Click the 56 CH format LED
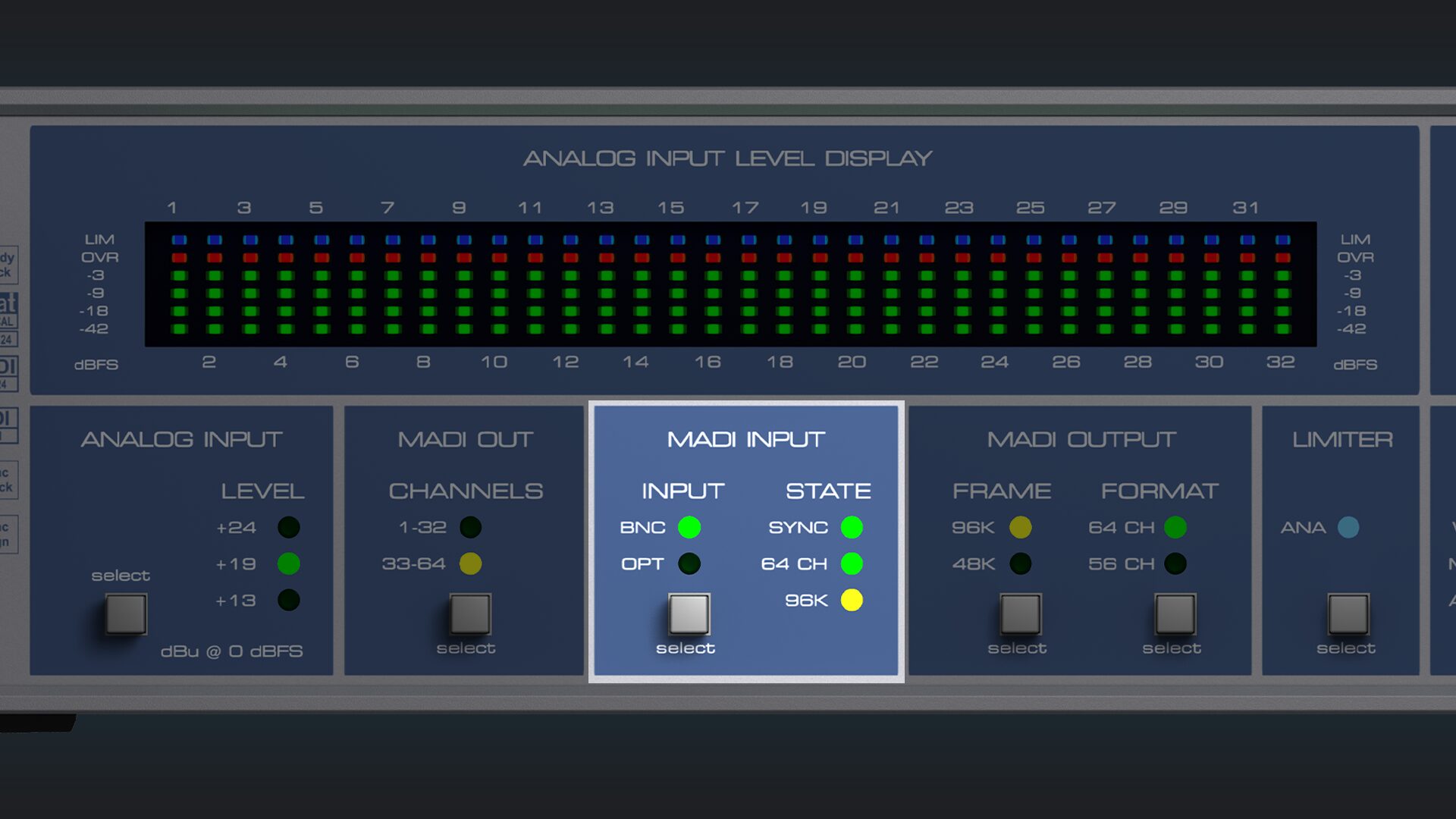1456x819 pixels. [x=1175, y=563]
